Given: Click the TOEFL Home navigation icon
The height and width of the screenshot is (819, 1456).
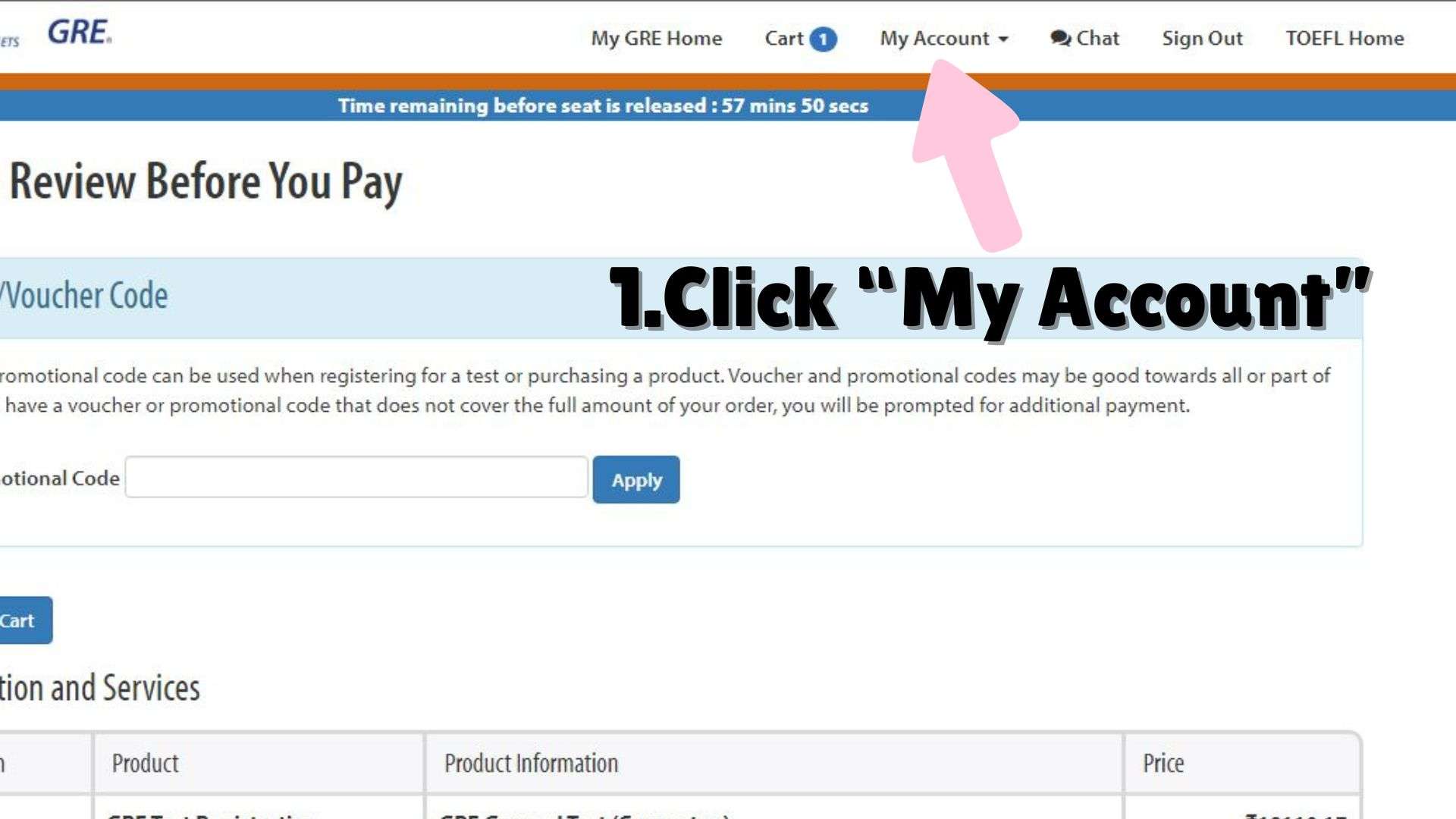Looking at the screenshot, I should tap(1344, 38).
